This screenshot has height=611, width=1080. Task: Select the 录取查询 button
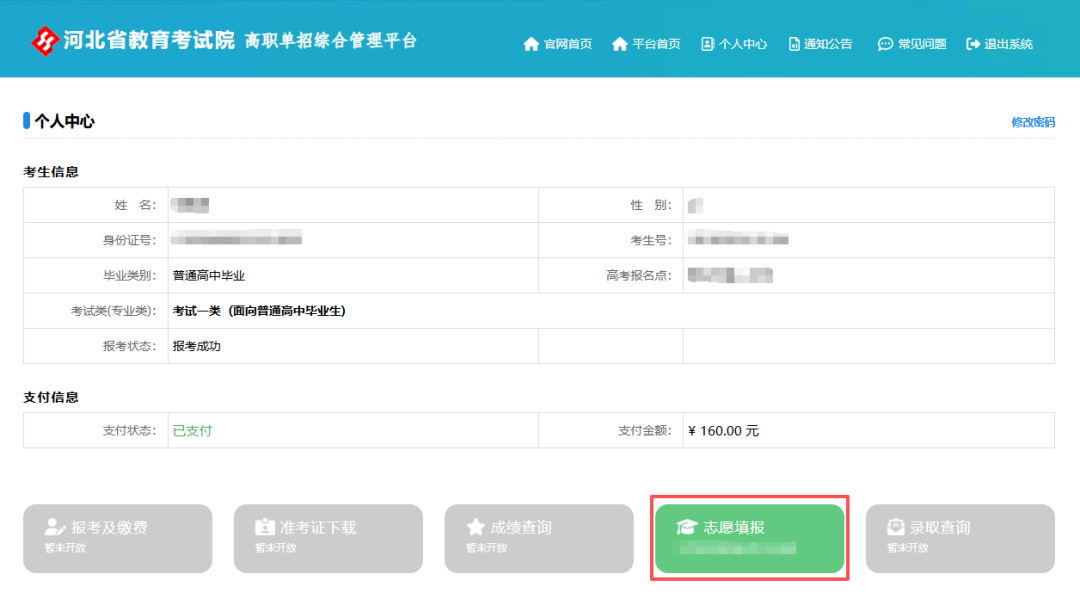coord(960,538)
